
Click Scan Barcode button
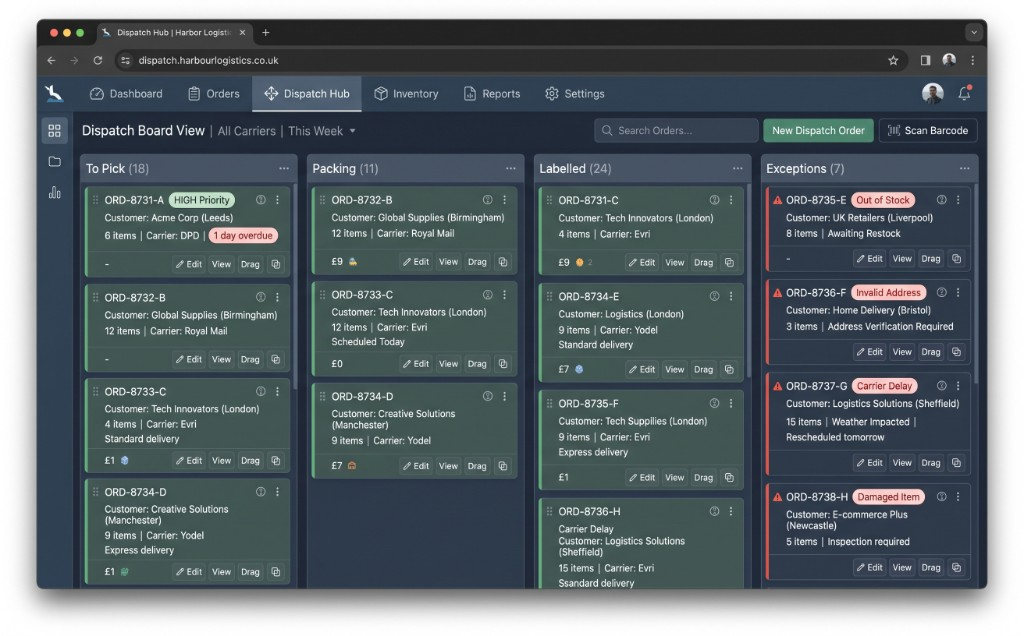[928, 131]
